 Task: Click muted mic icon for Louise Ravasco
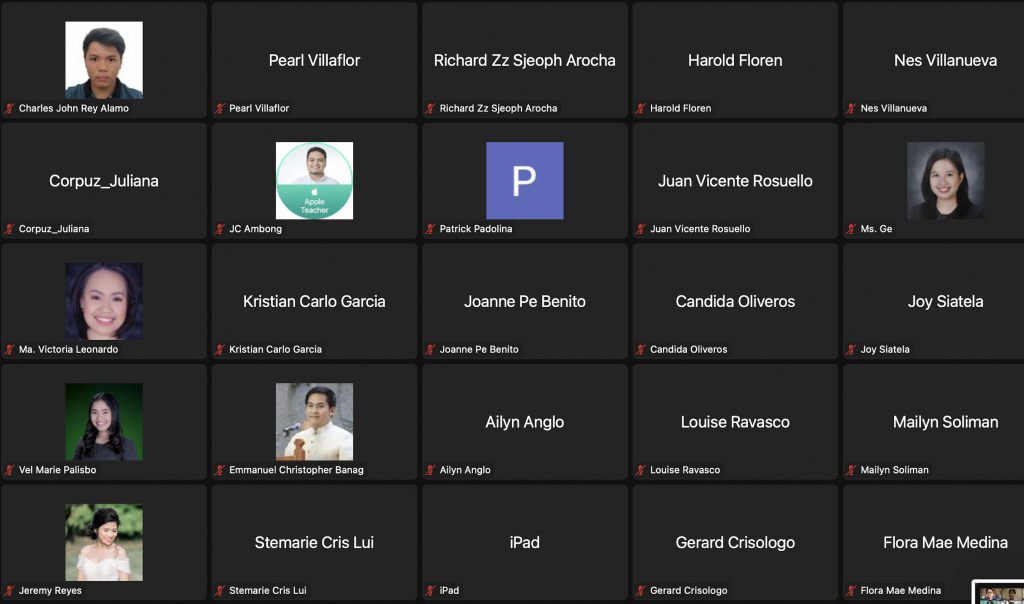641,470
